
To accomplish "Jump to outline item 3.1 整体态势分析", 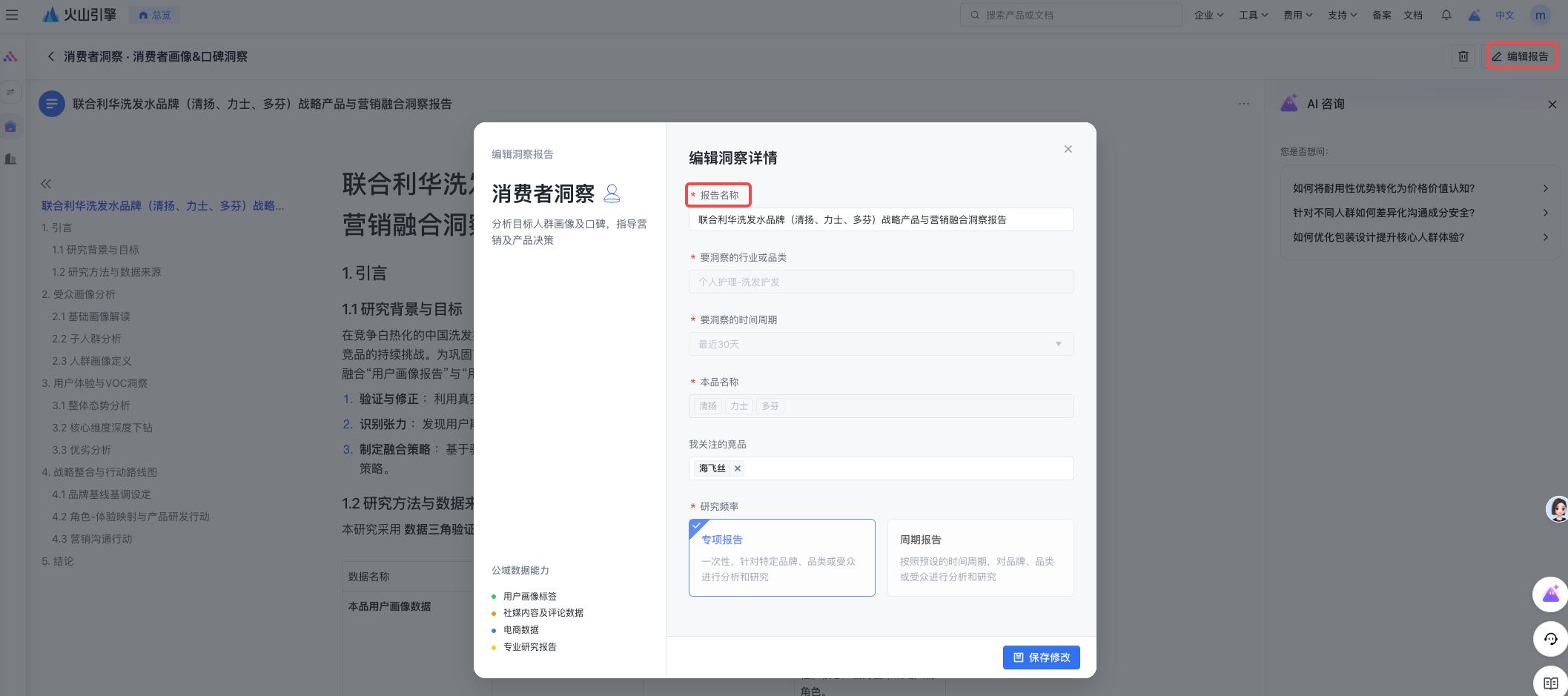I will 91,405.
